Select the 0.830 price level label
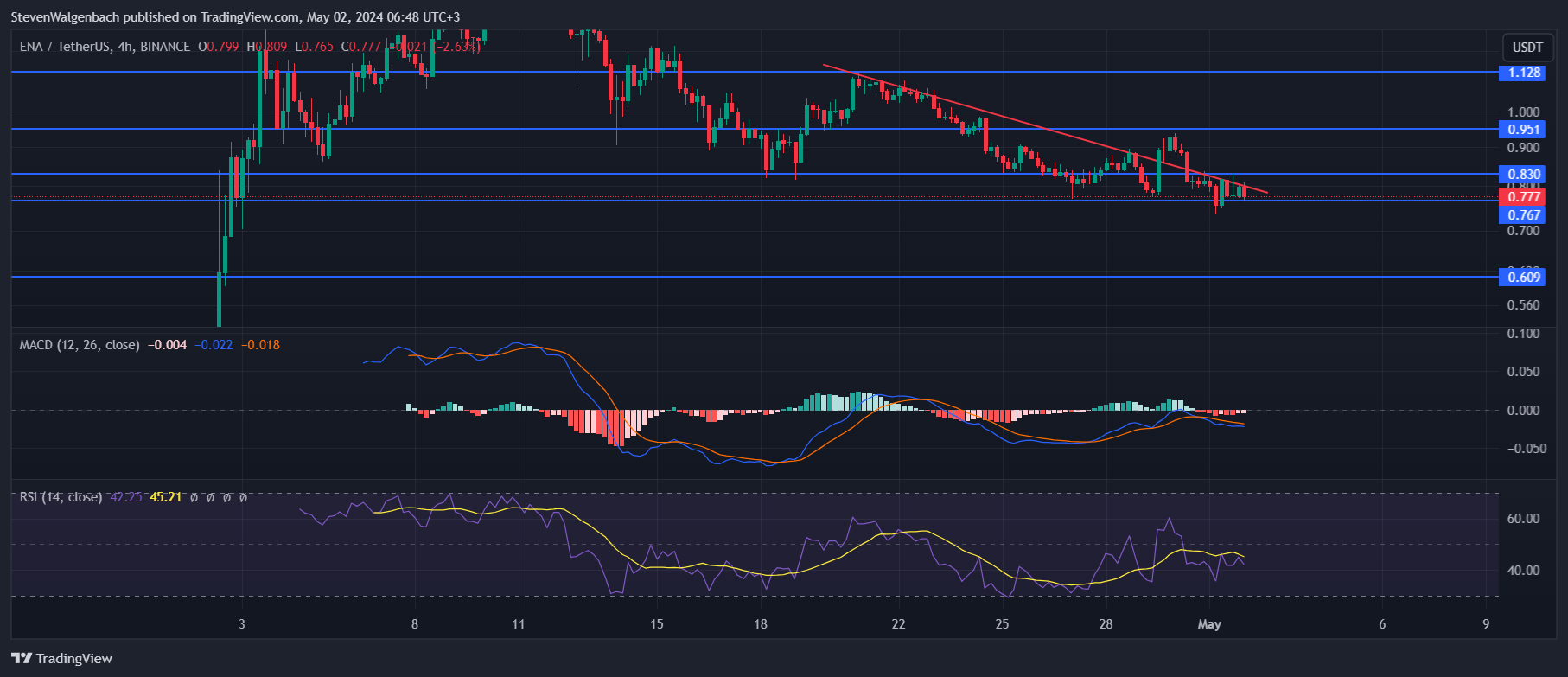The height and width of the screenshot is (677, 1568). (1524, 175)
